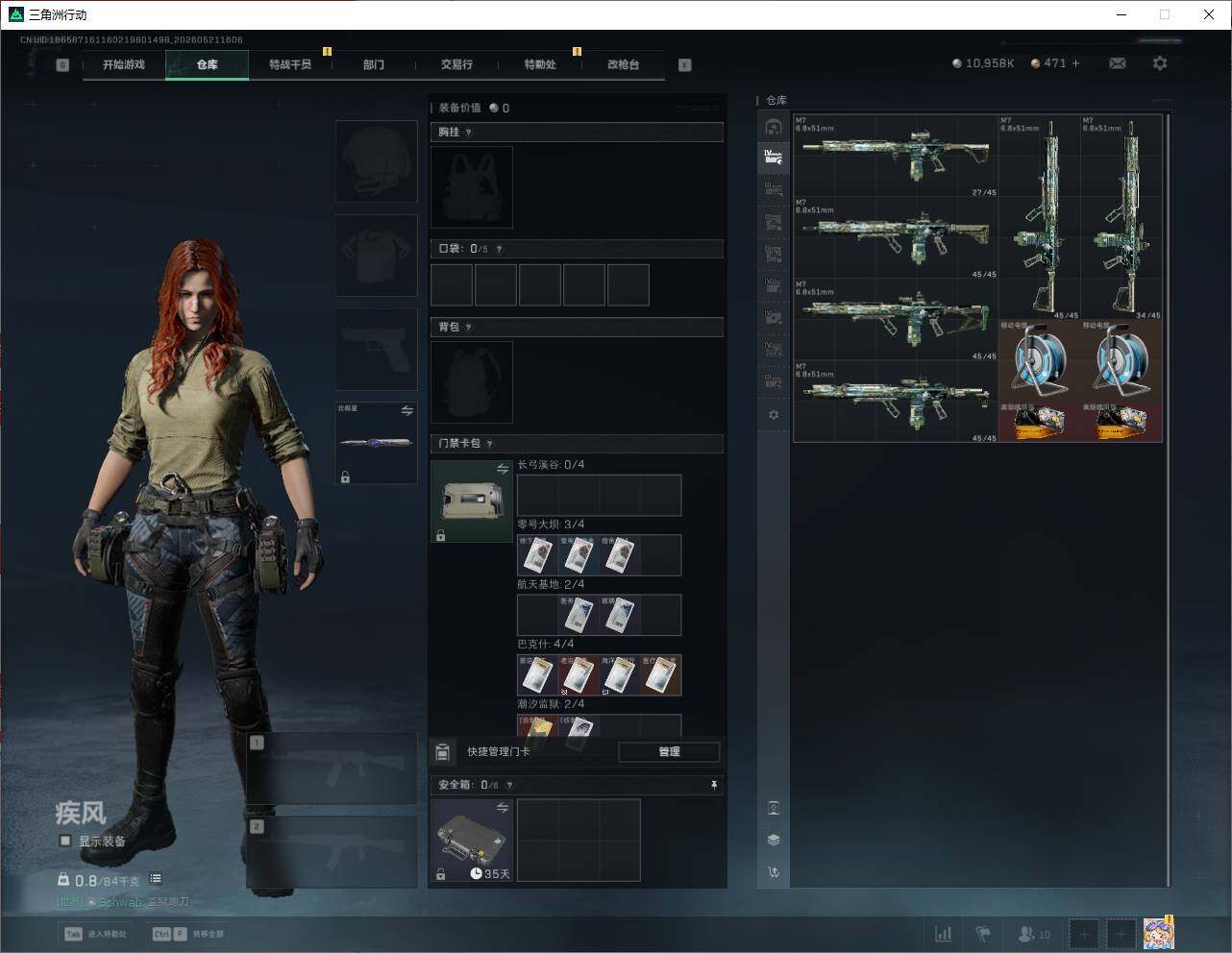Click the first empty squad plus slot

click(x=1084, y=934)
